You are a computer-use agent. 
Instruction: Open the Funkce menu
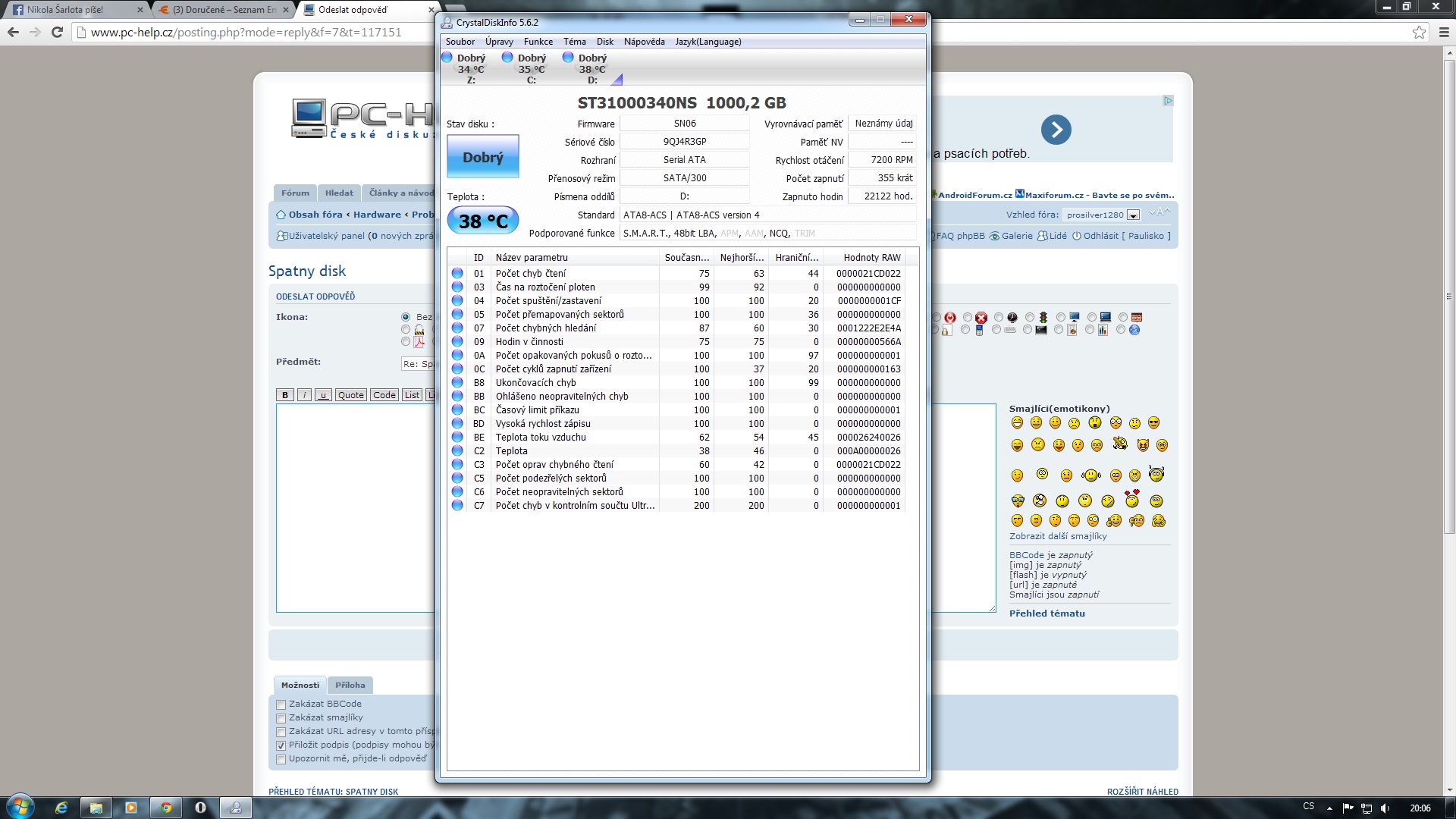(x=538, y=42)
